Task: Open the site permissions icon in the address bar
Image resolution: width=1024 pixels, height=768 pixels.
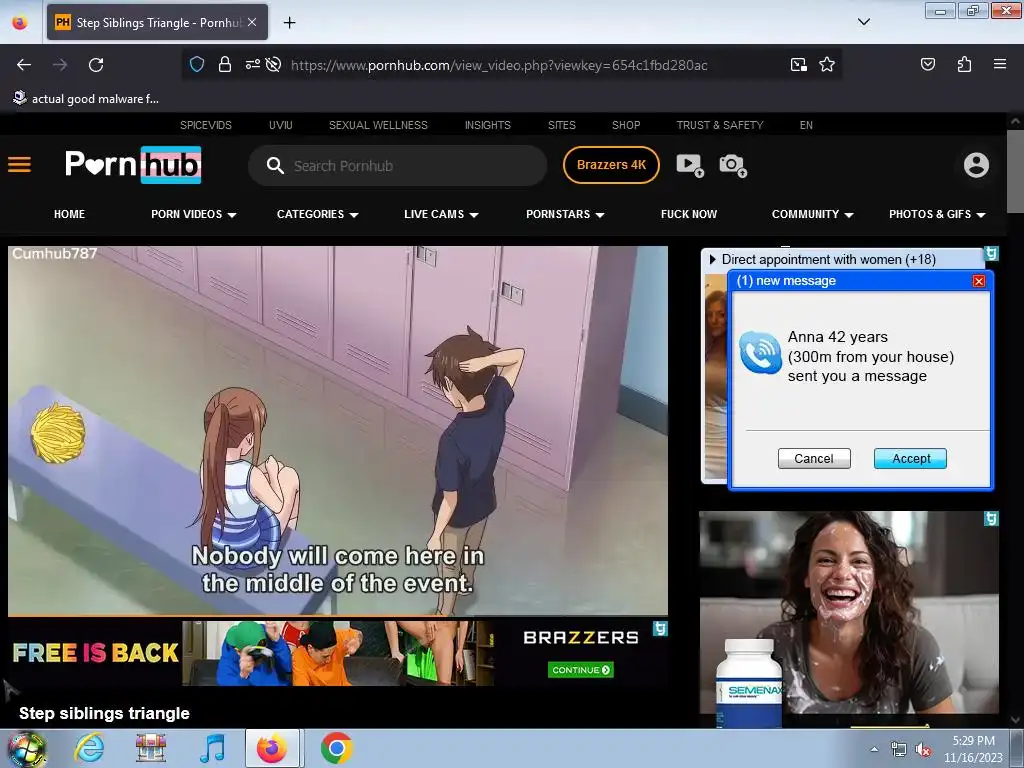Action: coord(252,65)
